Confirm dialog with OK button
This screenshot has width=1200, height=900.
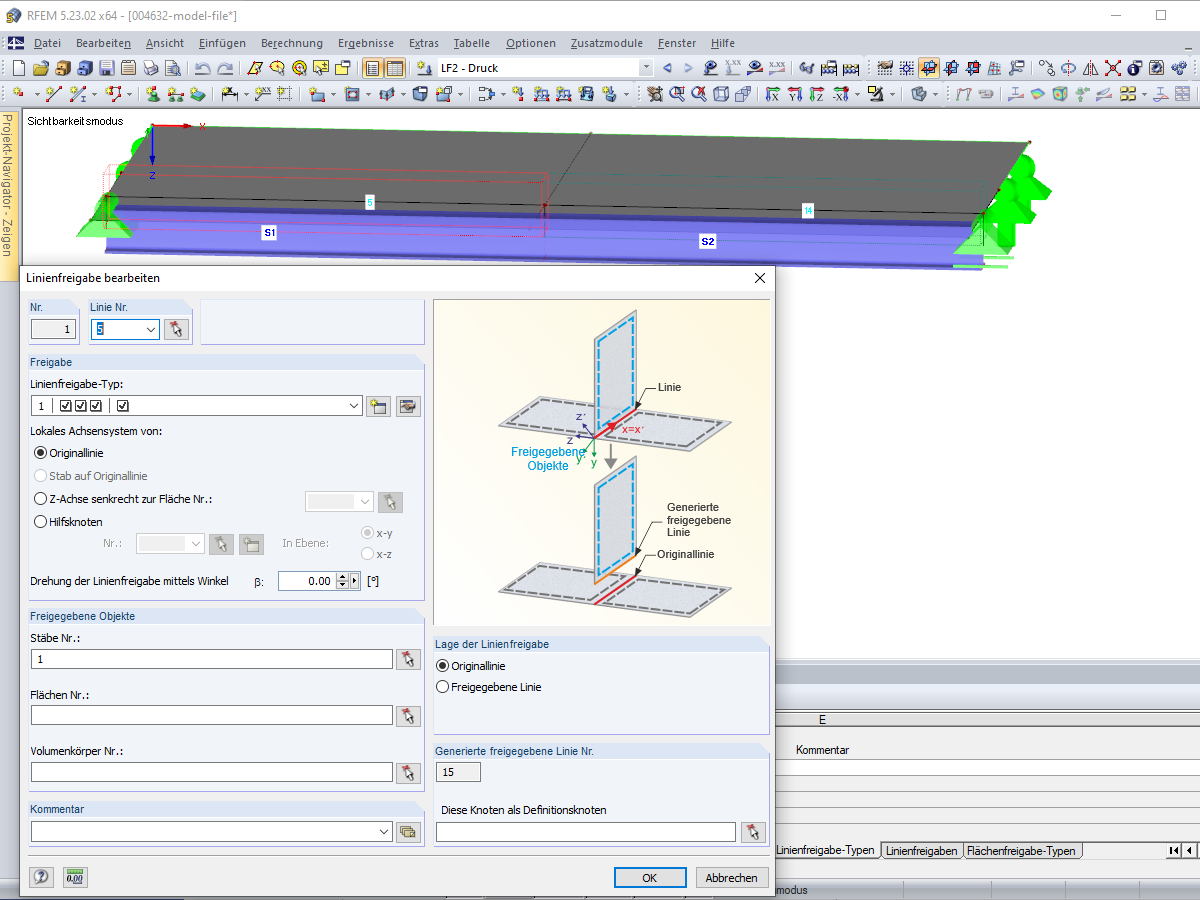[x=650, y=877]
